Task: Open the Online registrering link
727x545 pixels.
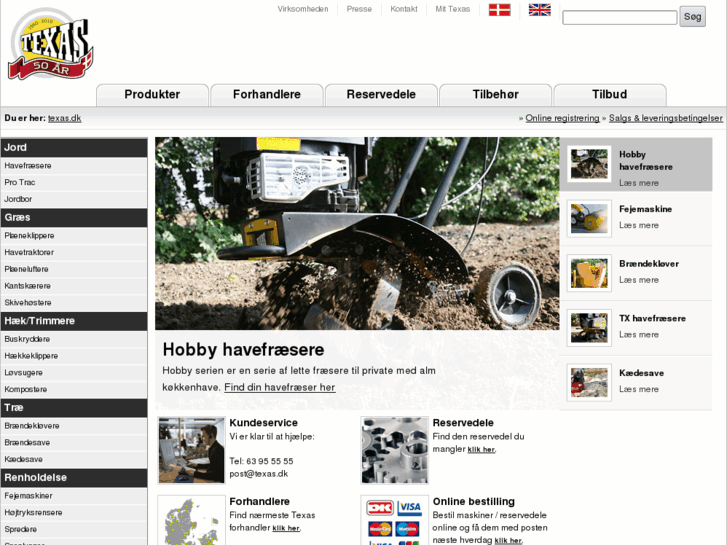Action: 562,118
